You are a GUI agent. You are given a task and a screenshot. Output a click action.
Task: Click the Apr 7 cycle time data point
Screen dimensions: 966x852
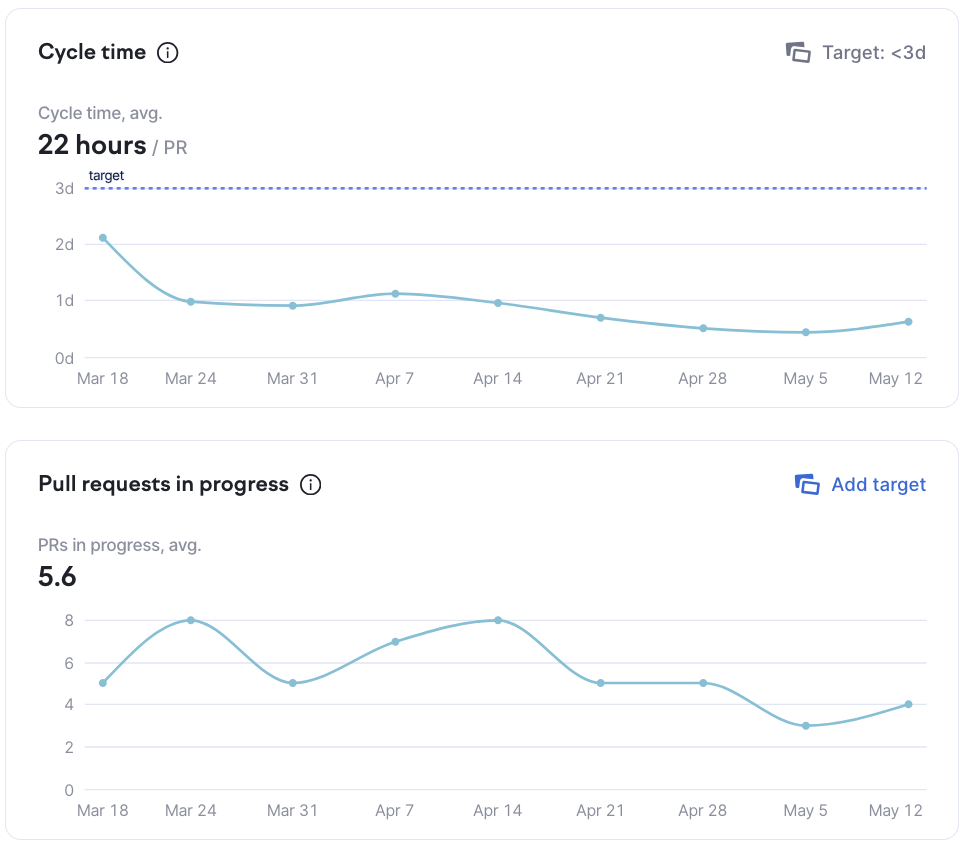pyautogui.click(x=395, y=294)
